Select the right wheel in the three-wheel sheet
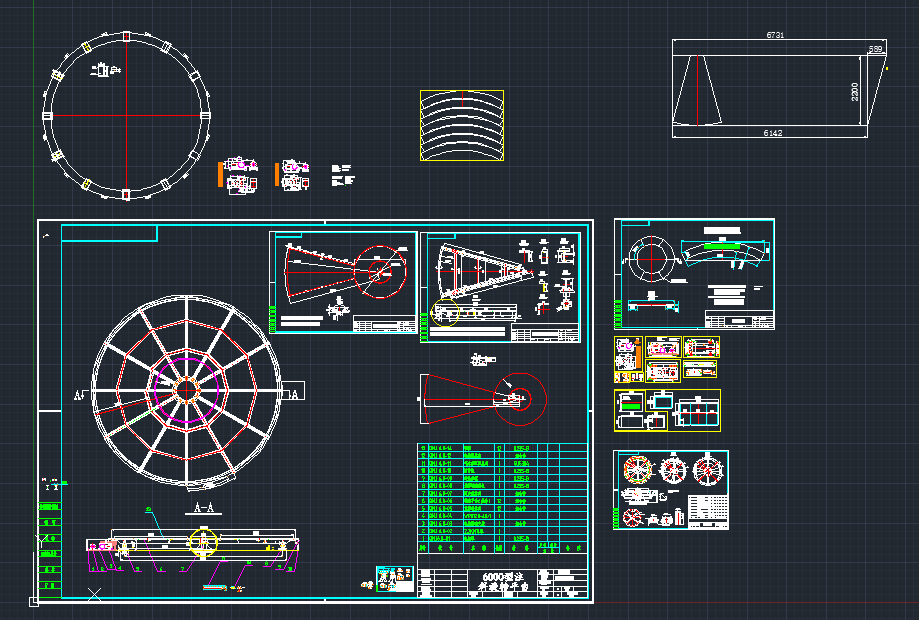Viewport: 919px width, 620px height. [709, 469]
